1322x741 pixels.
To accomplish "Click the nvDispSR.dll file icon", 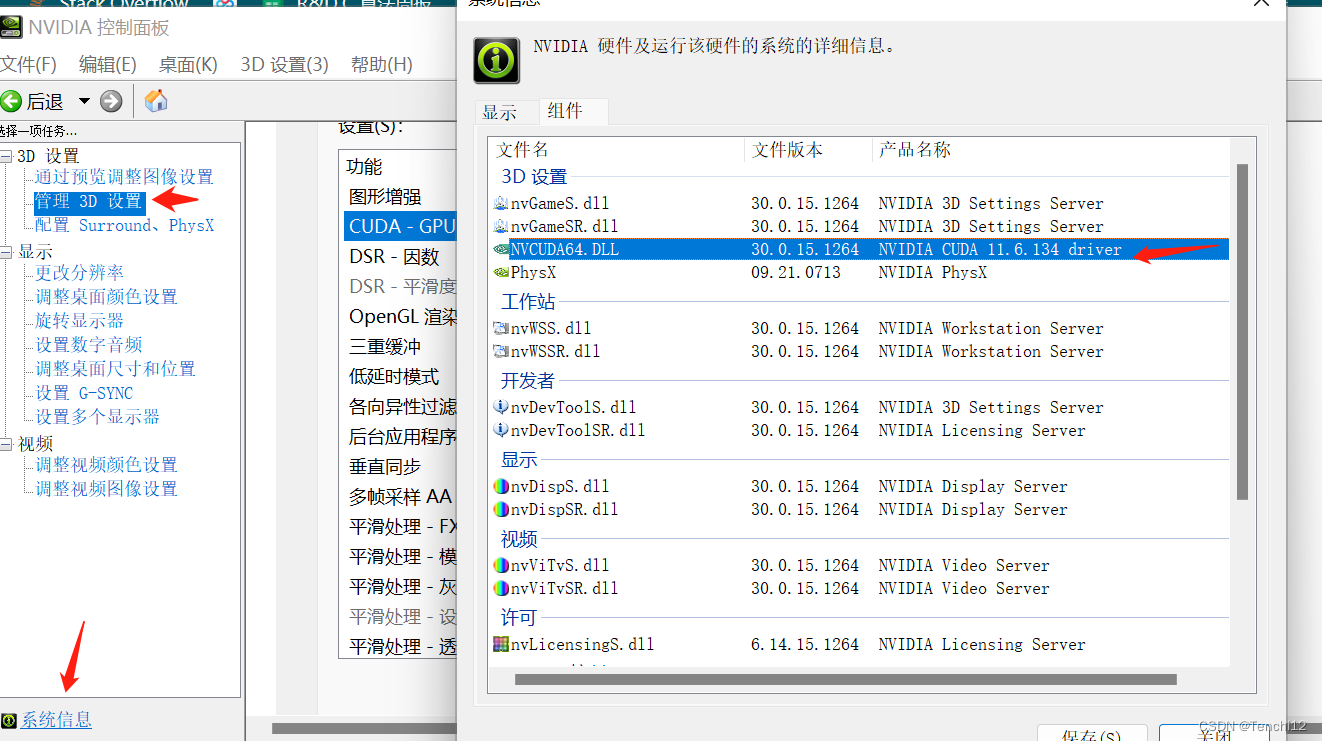I will click(x=501, y=510).
